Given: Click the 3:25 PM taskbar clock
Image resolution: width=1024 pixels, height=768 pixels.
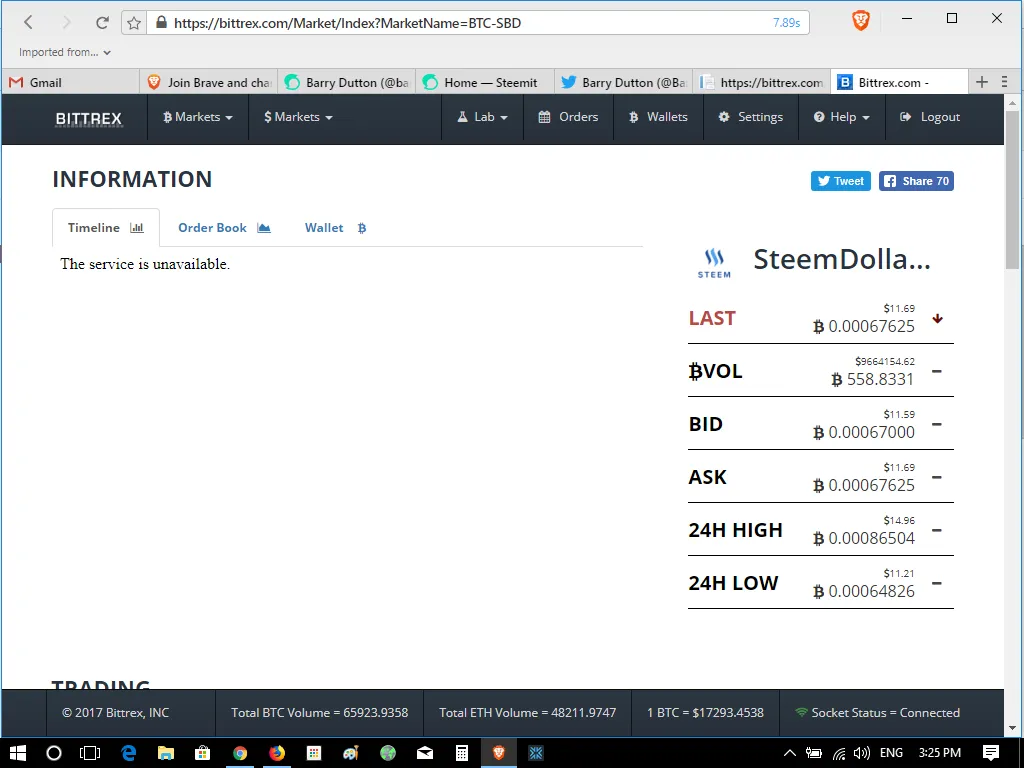Looking at the screenshot, I should [940, 753].
